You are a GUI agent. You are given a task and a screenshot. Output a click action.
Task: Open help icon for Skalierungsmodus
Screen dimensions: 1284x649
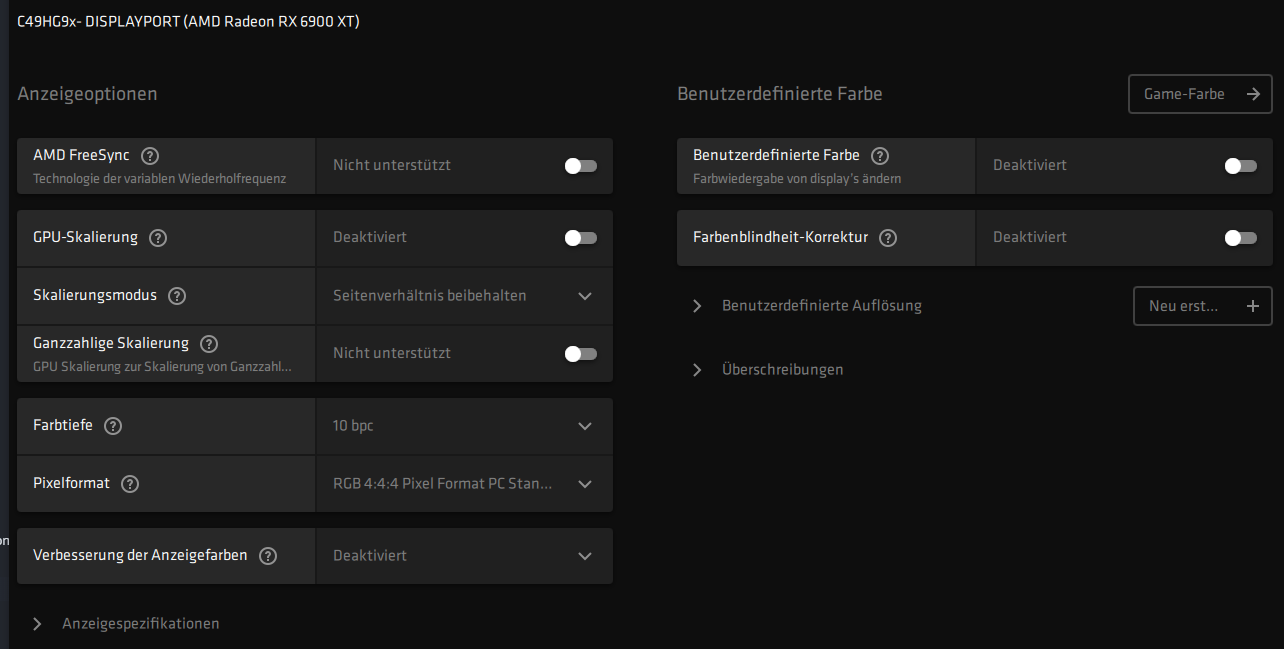click(x=177, y=296)
